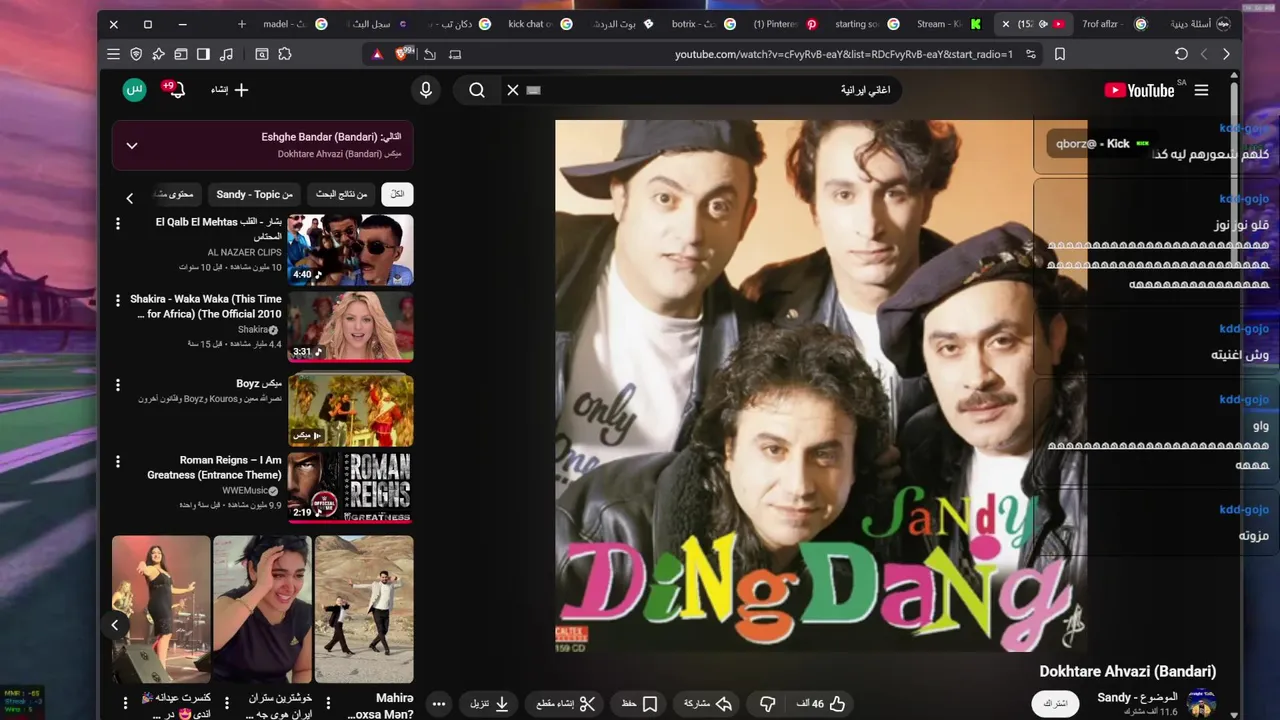Viewport: 1280px width, 720px height.
Task: Click the cast screen icon in address bar
Action: 455,54
